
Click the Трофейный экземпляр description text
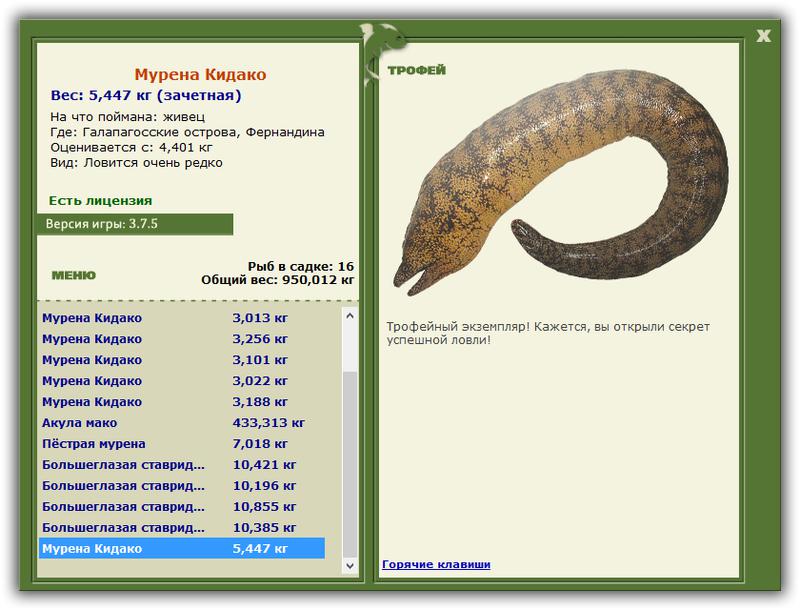coord(548,333)
